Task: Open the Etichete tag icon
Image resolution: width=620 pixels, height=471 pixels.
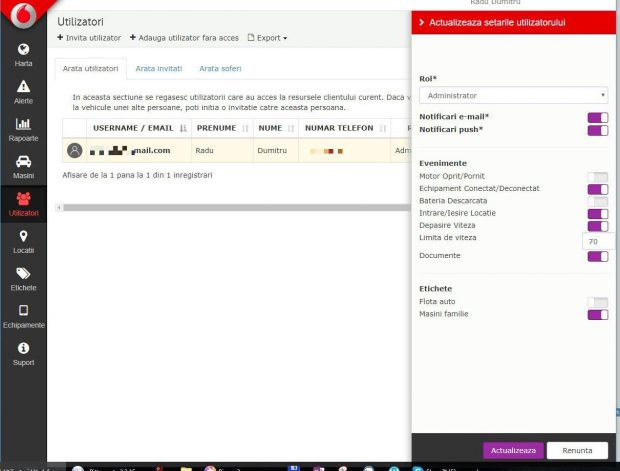Action: coord(23,273)
